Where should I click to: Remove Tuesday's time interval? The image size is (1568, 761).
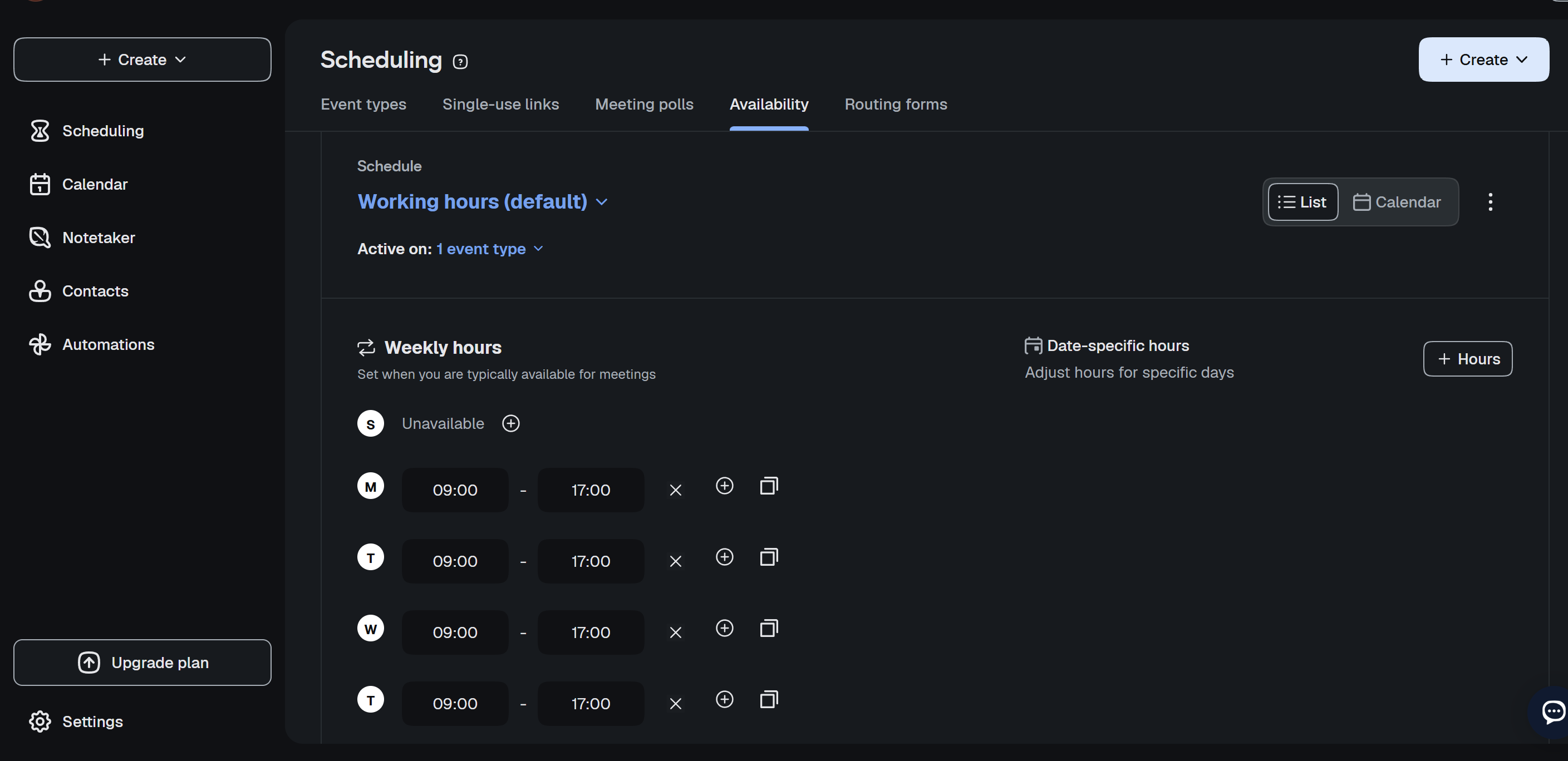click(x=676, y=561)
